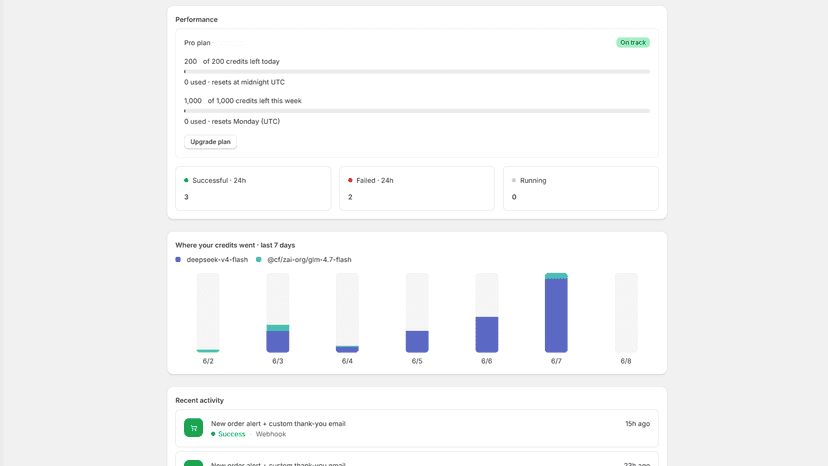This screenshot has width=828, height=466.
Task: Click the Recent activity heading
Action: coord(200,400)
